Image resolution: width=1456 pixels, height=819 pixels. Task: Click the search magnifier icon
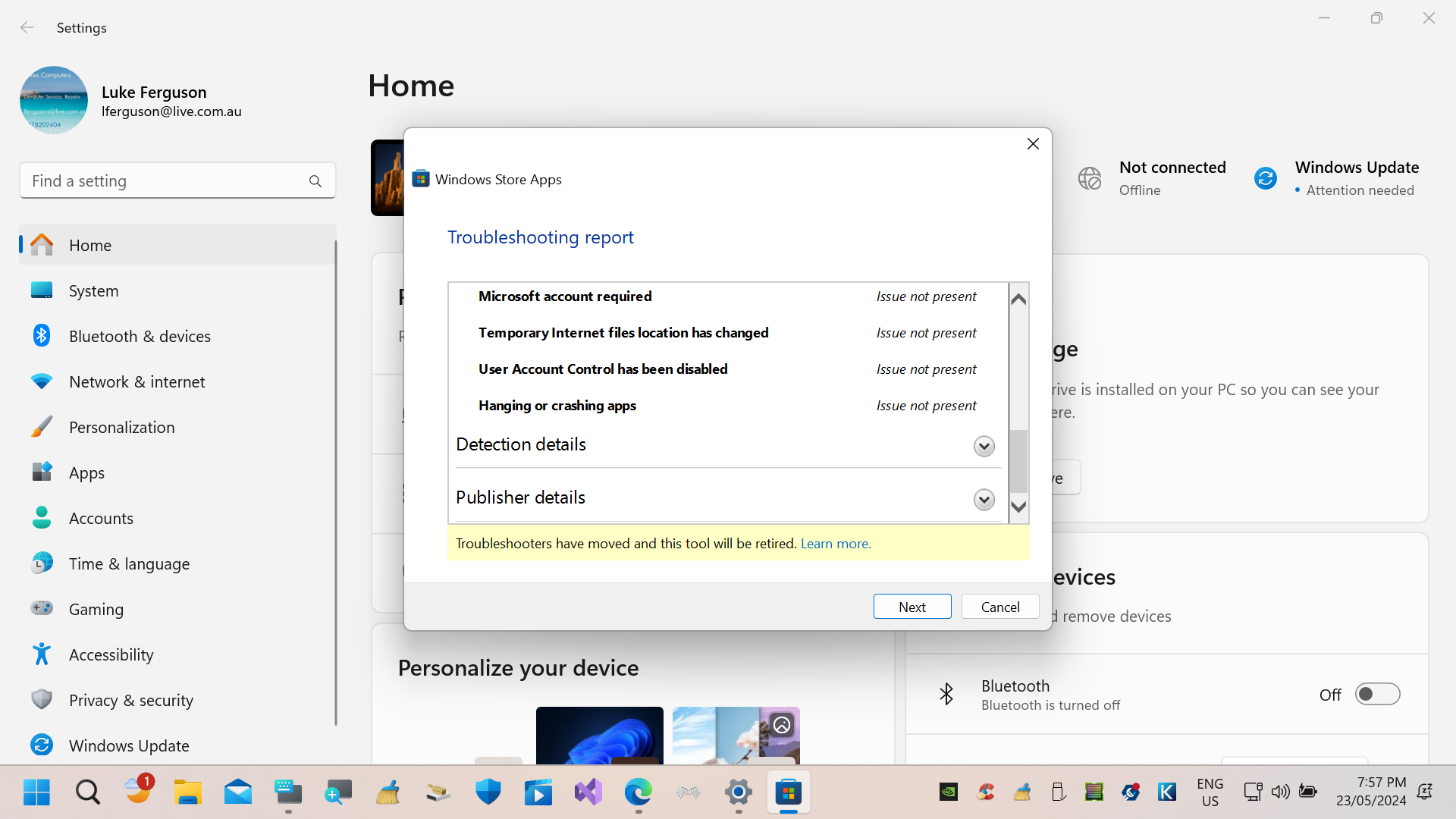[x=315, y=181]
